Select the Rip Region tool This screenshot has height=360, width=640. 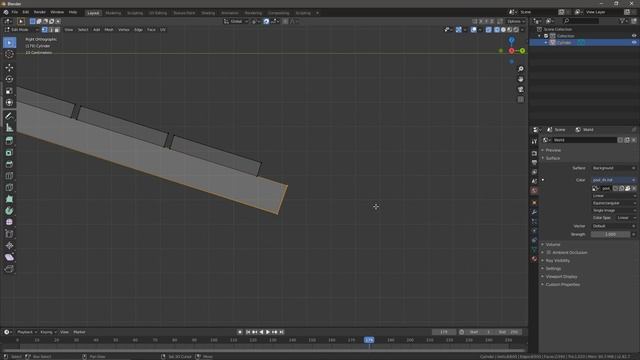click(9, 269)
